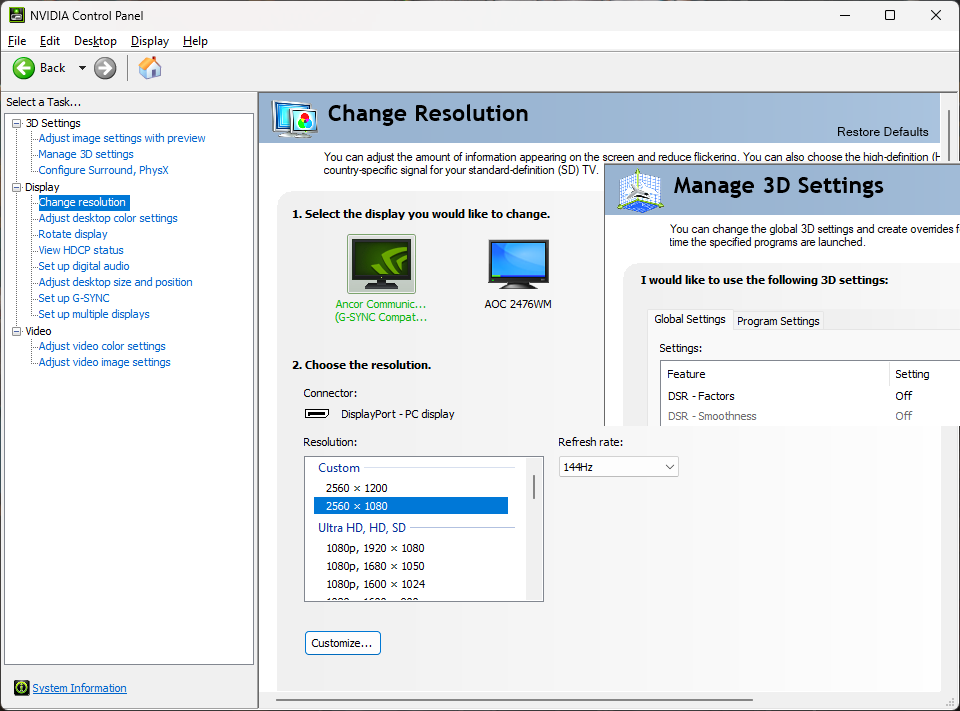Select Change resolution in task tree
960x711 pixels.
point(83,202)
